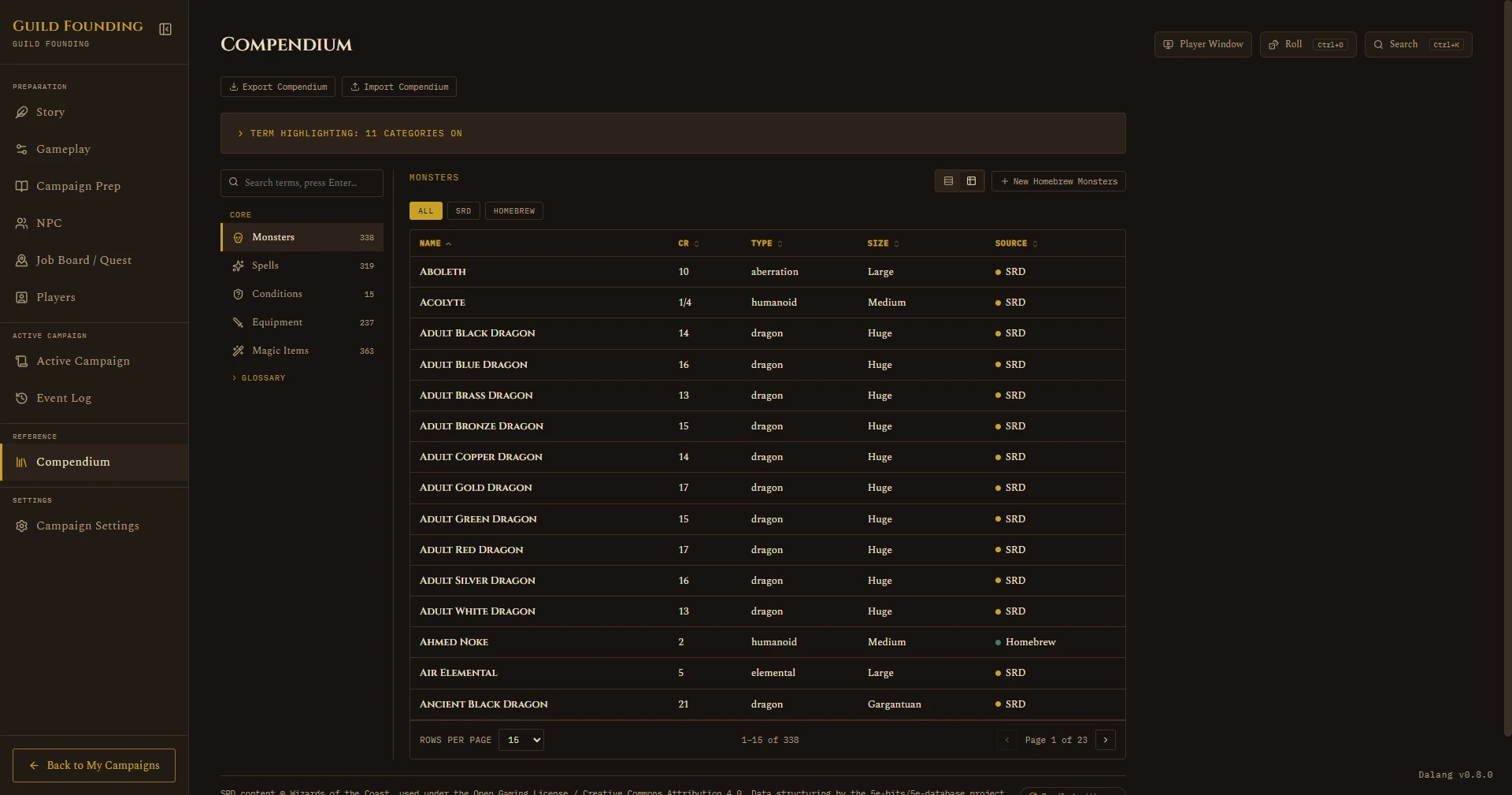
Task: Select the SRD filter tab
Action: [x=463, y=211]
